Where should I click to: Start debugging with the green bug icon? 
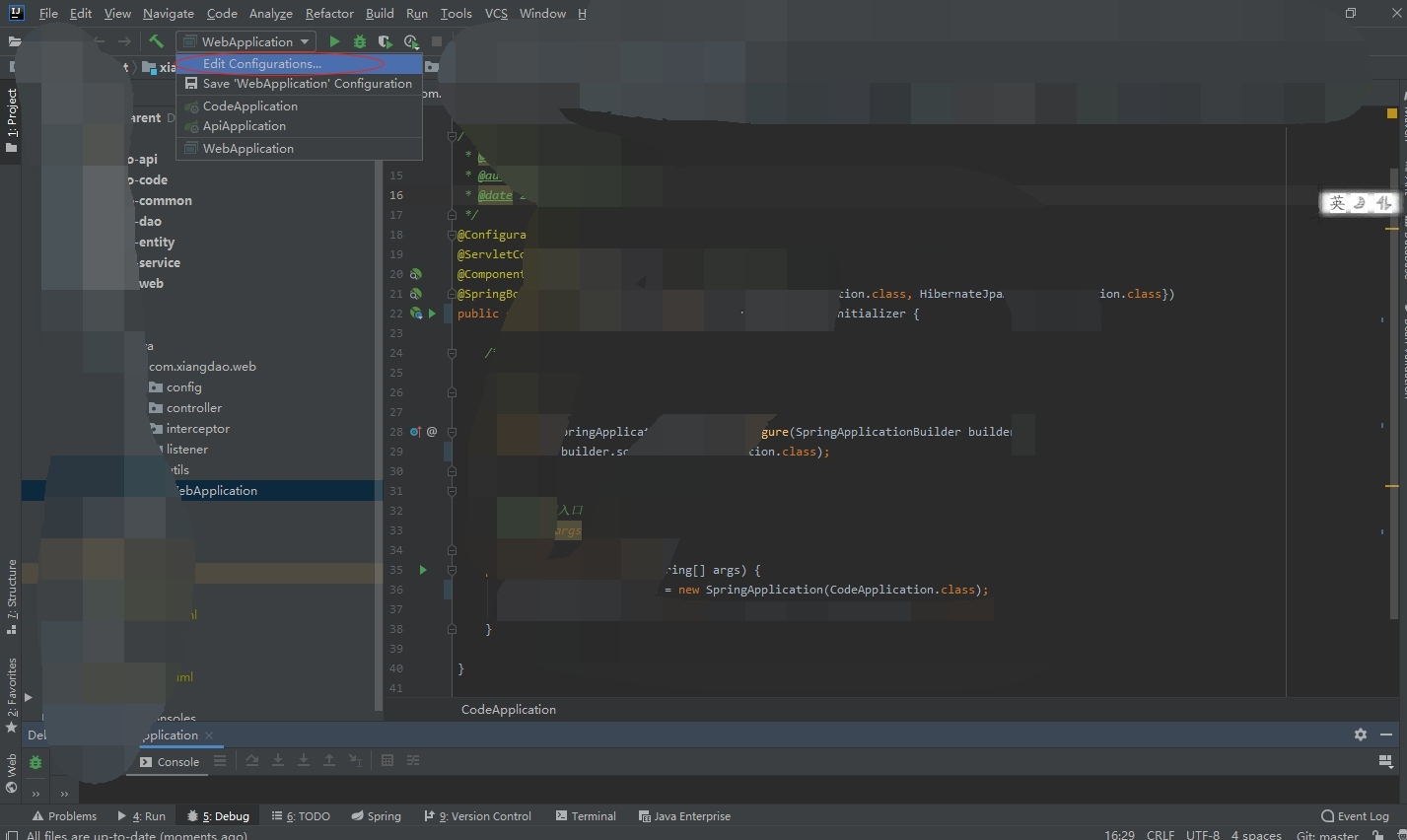360,41
